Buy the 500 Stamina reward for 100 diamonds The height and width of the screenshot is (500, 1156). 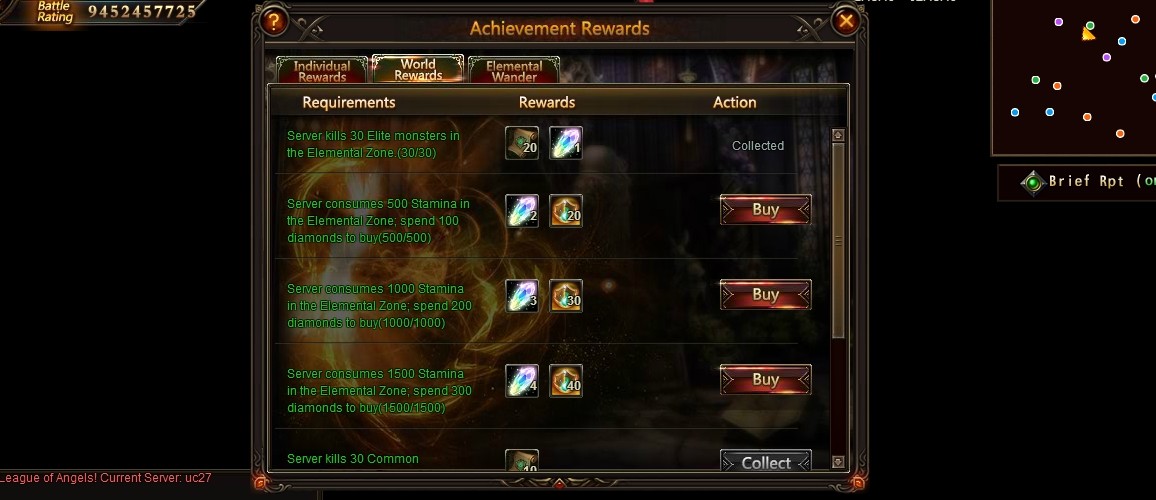765,210
